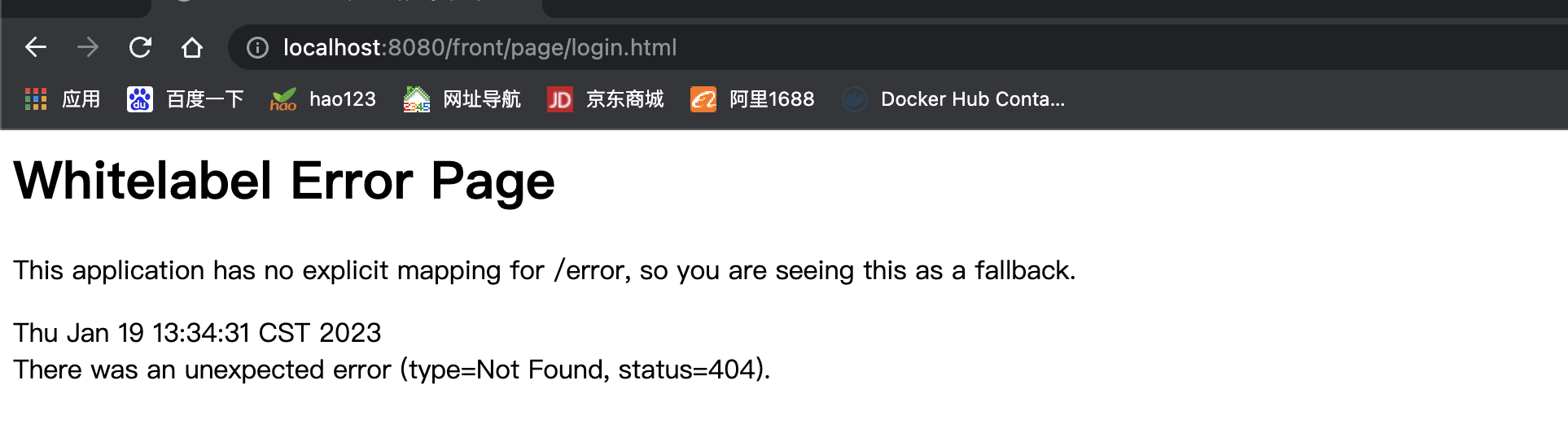Click the 2345 house icon
Viewport: 1568px width, 433px height.
tap(417, 99)
